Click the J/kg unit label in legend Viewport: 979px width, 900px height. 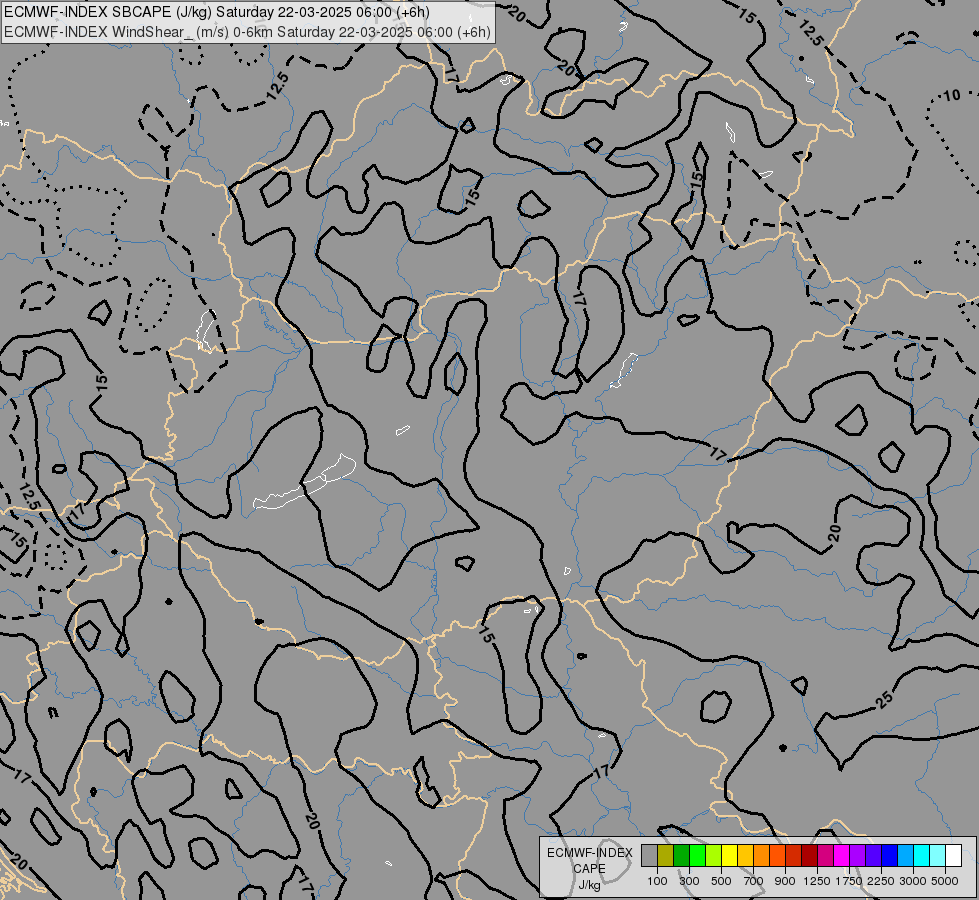click(589, 885)
